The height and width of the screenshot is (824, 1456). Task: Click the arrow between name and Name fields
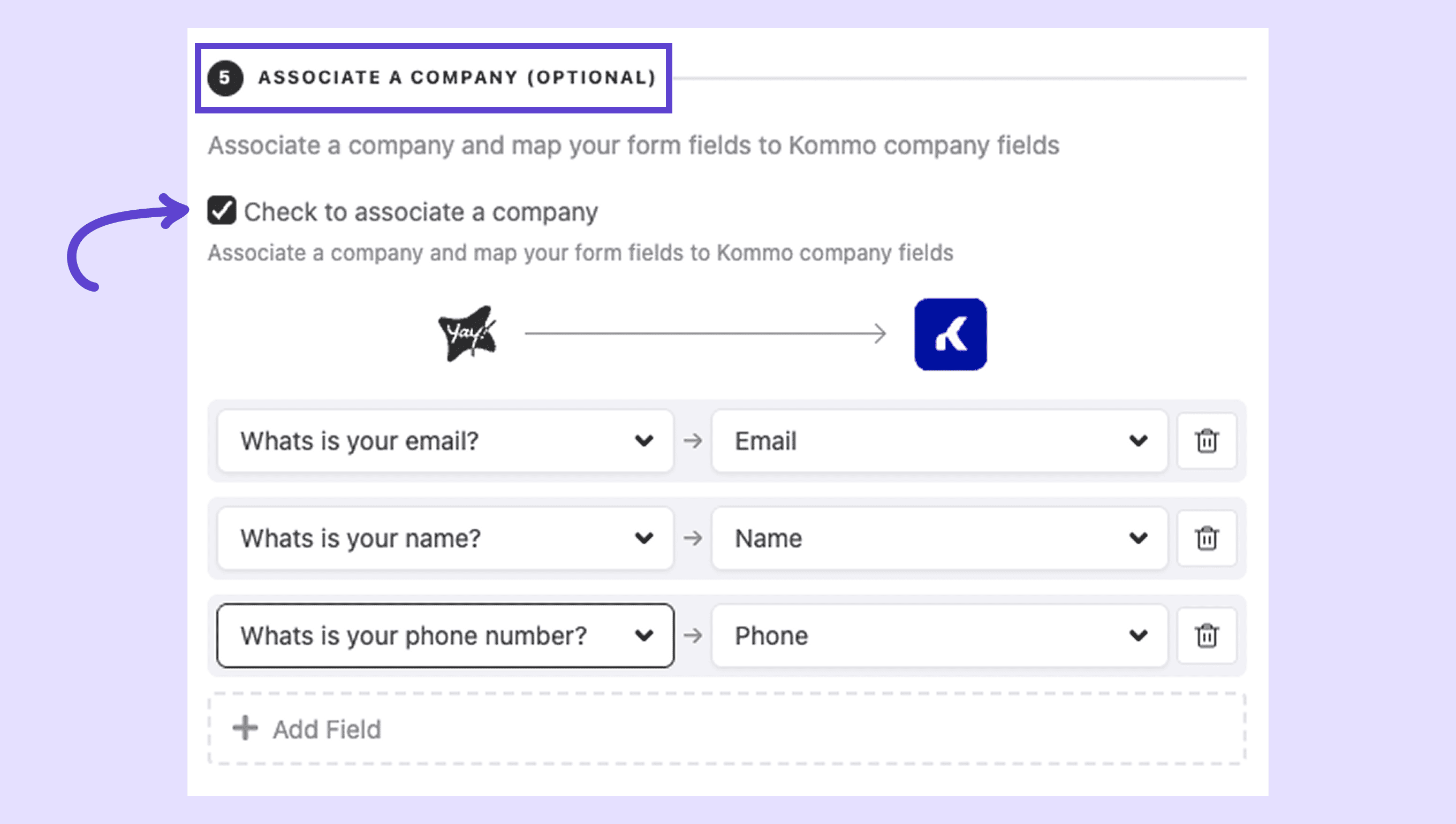[x=692, y=538]
